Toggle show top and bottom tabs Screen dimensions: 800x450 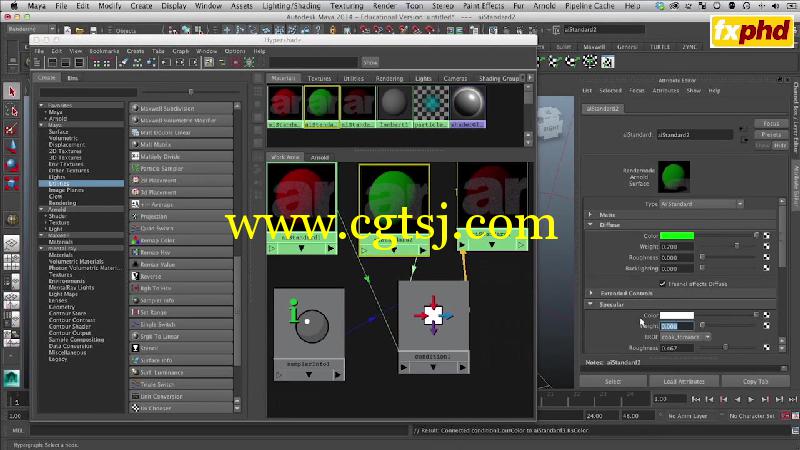[79, 62]
